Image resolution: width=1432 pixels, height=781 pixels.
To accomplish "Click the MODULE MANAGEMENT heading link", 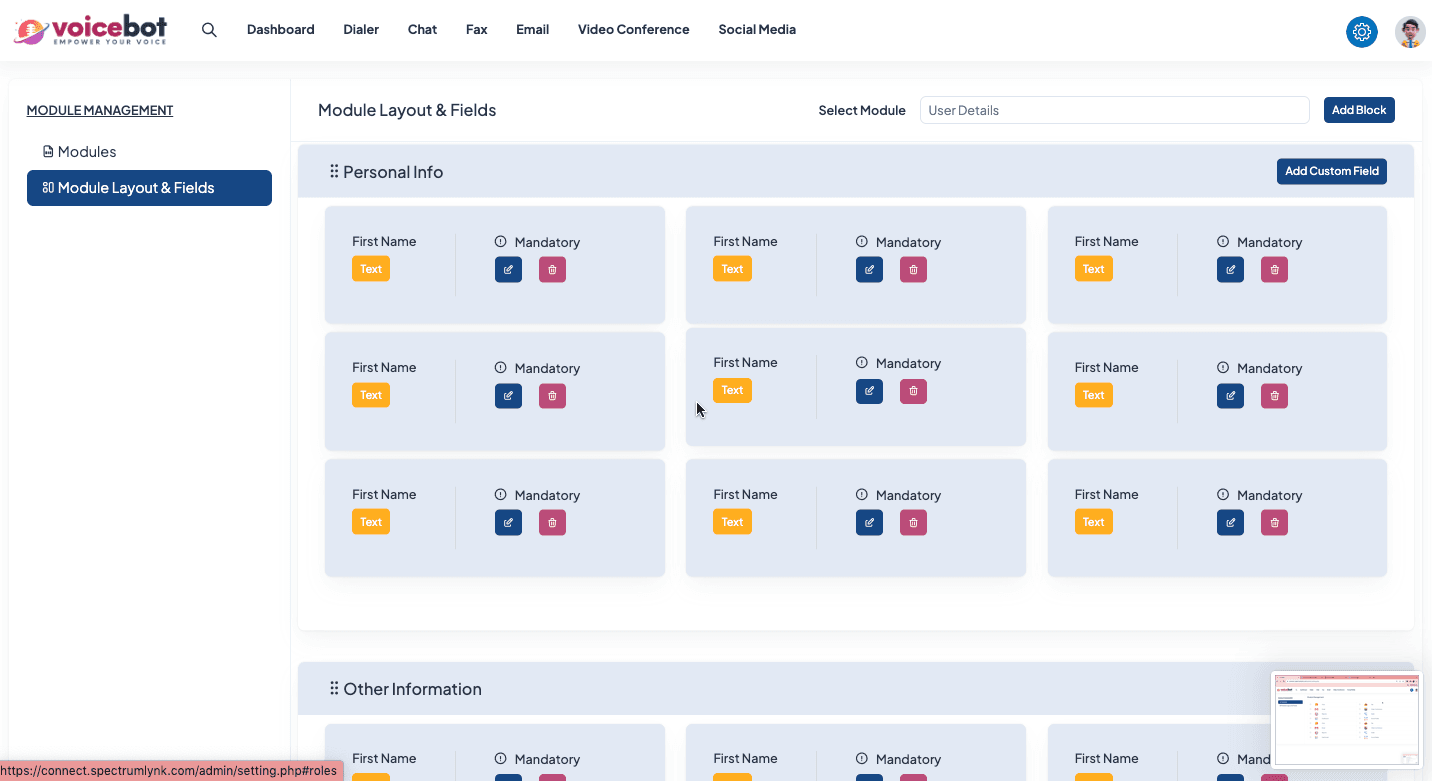I will click(x=100, y=111).
